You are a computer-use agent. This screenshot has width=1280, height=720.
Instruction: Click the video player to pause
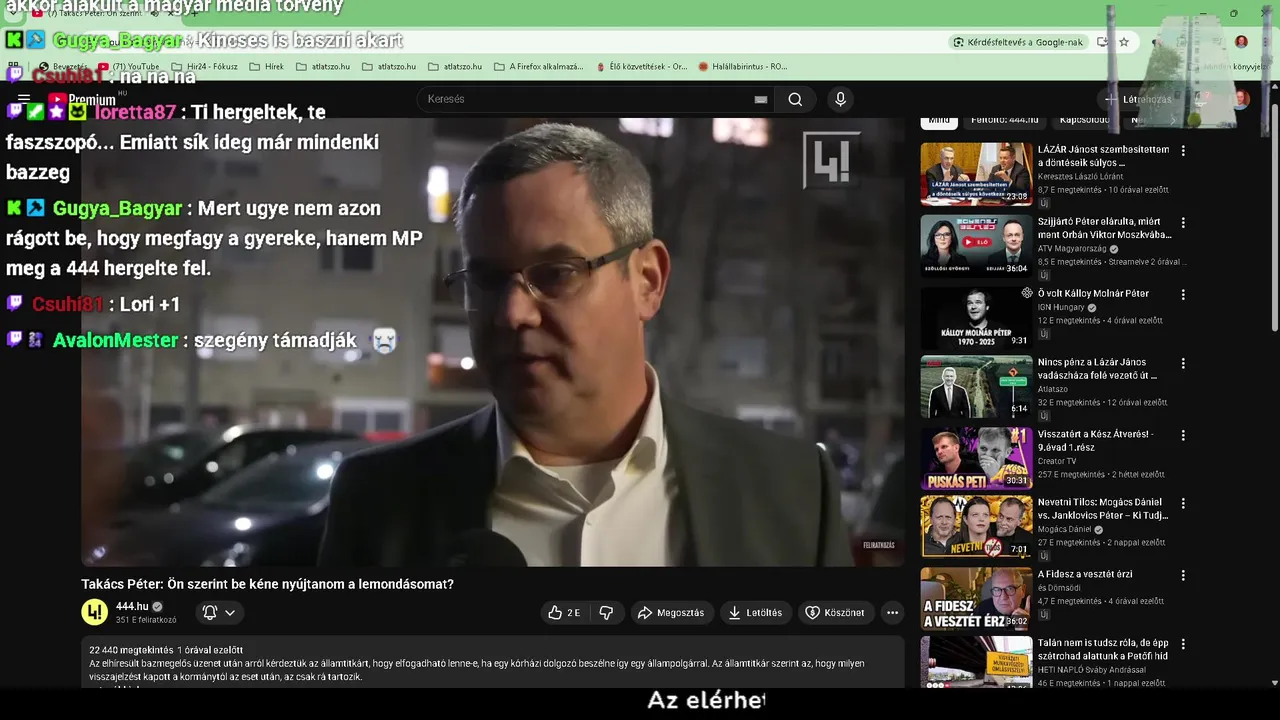[492, 342]
